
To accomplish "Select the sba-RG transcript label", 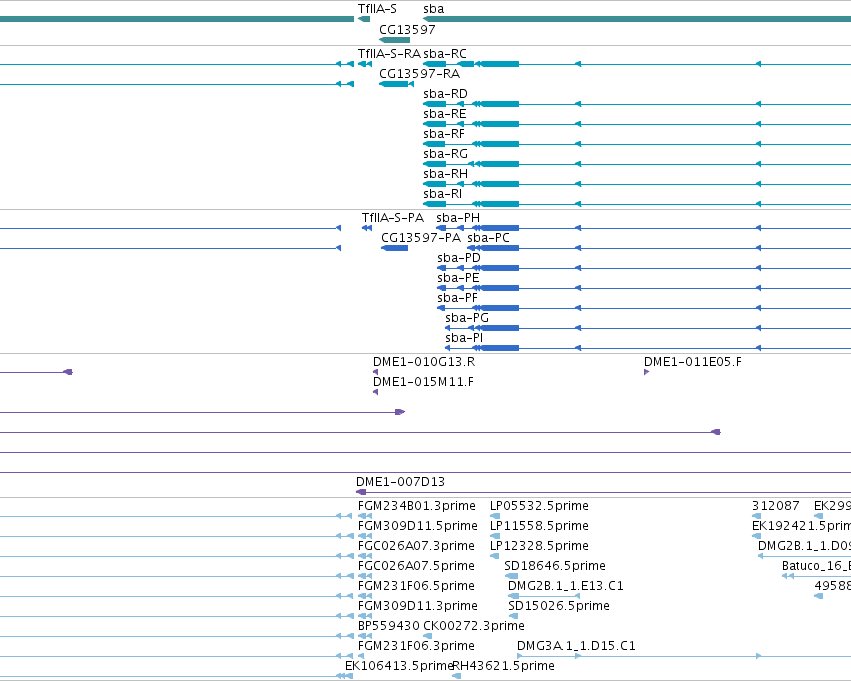I will pyautogui.click(x=445, y=154).
